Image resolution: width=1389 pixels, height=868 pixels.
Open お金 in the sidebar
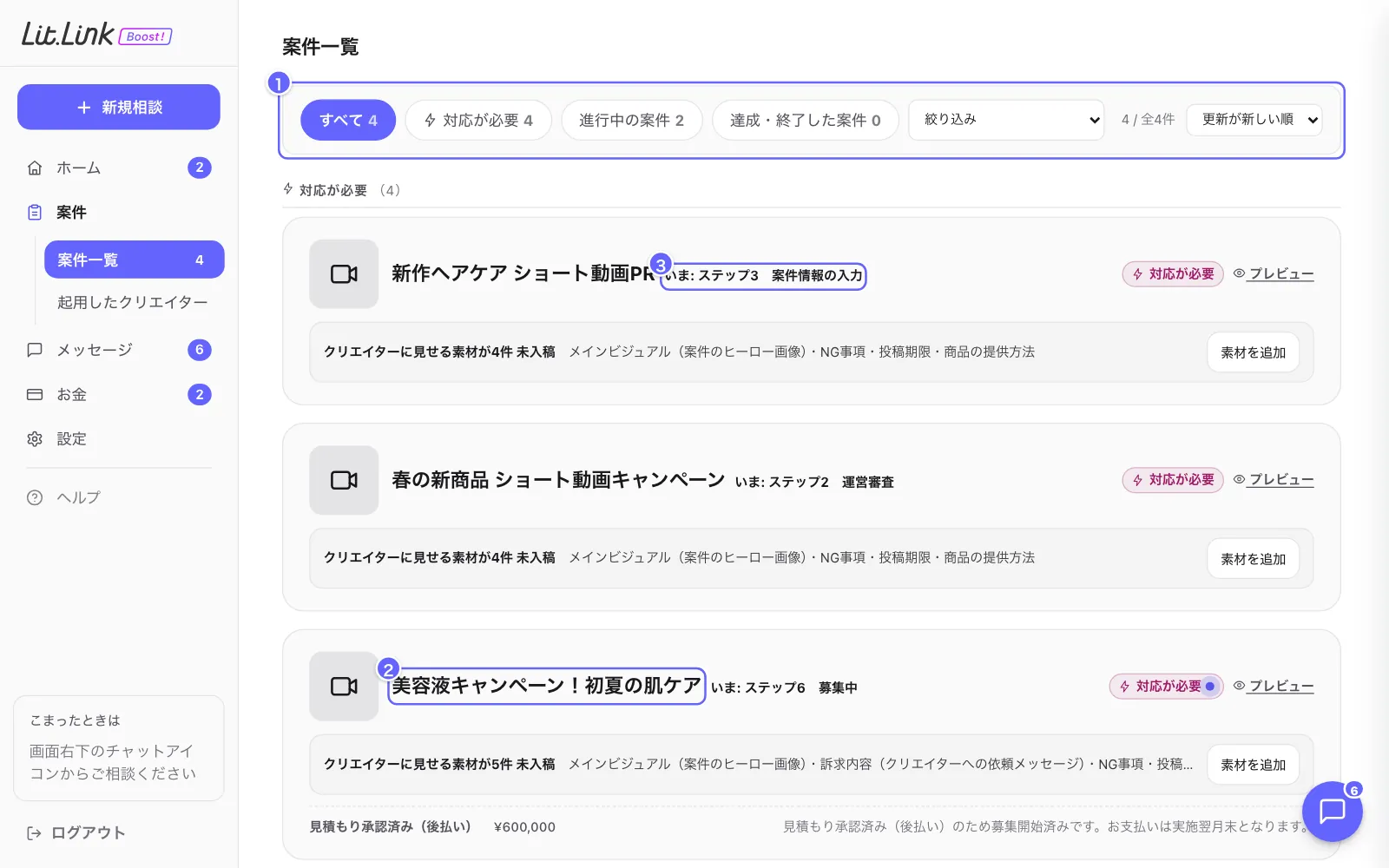coord(119,394)
